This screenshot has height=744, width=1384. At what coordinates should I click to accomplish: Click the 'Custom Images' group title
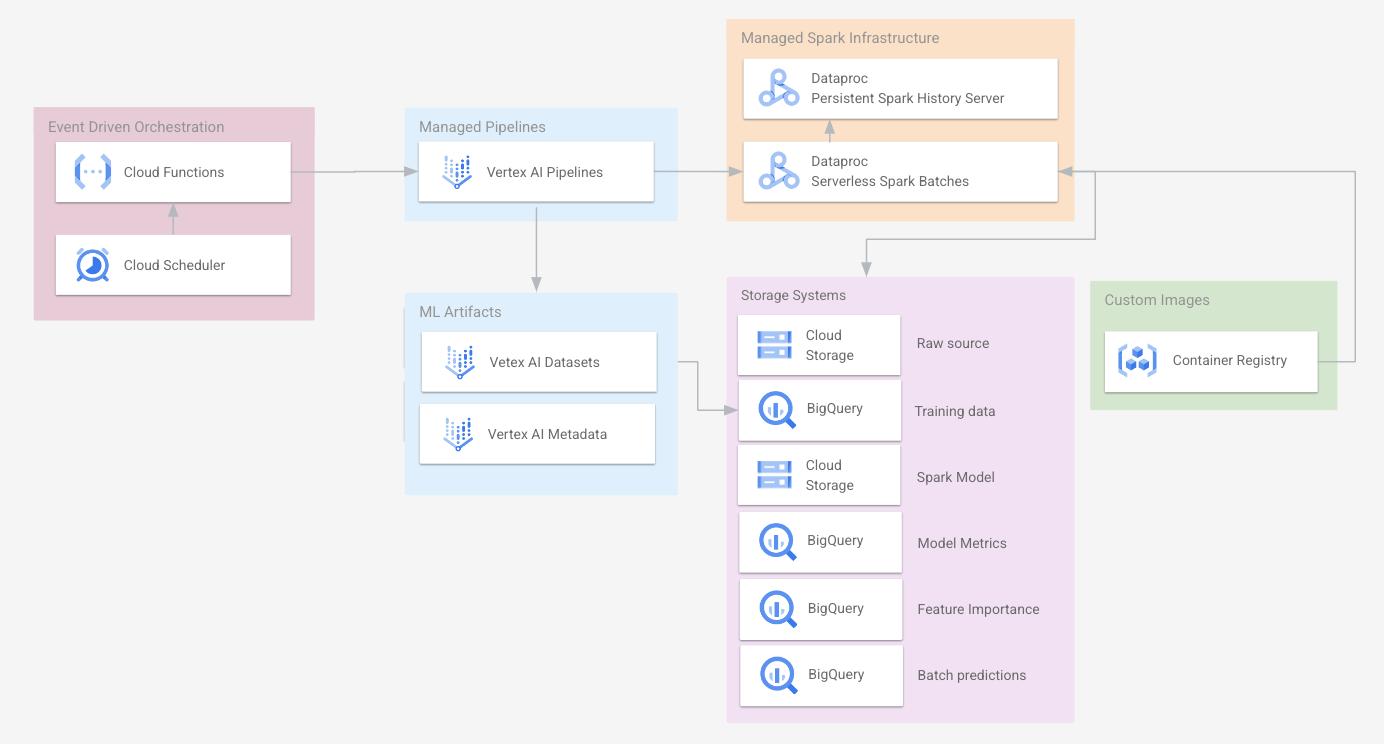(1157, 300)
